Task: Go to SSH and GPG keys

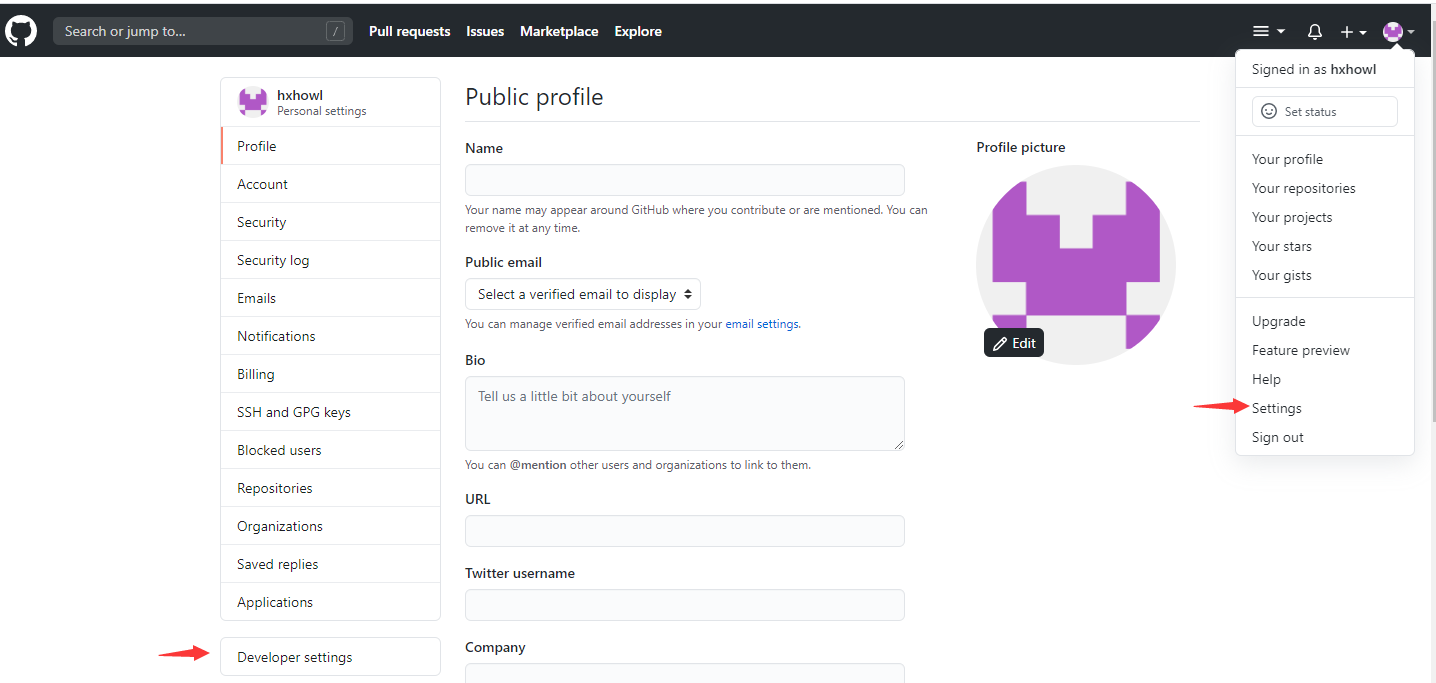Action: [x=294, y=412]
